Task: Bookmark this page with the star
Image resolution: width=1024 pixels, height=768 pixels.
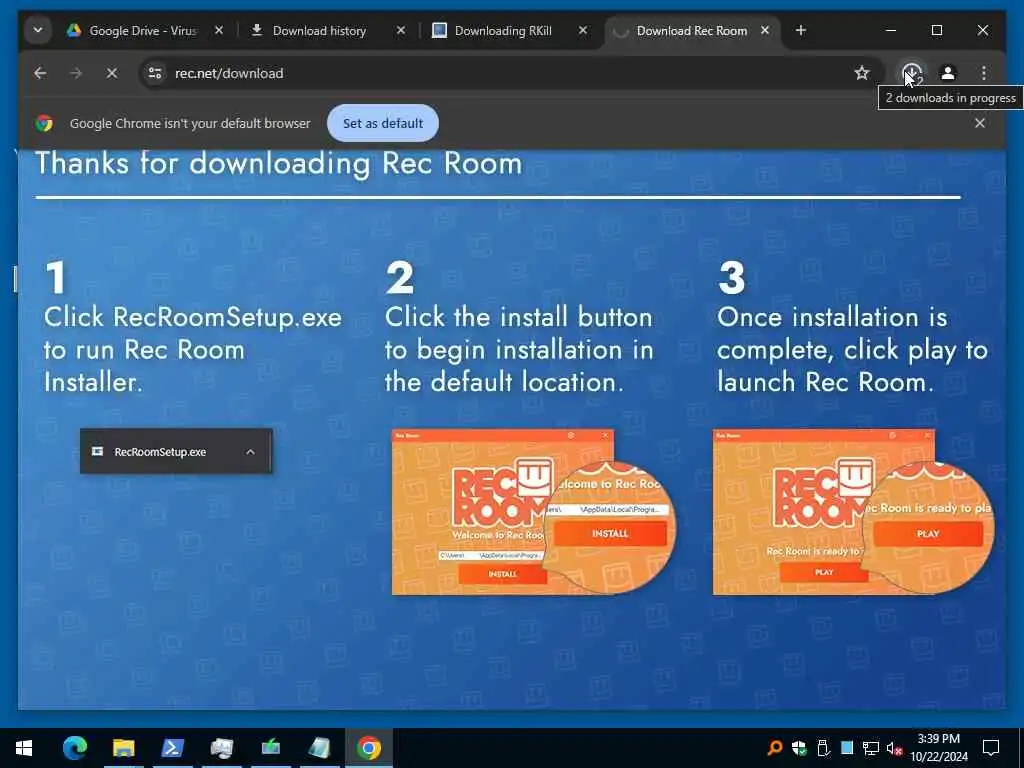Action: [862, 73]
